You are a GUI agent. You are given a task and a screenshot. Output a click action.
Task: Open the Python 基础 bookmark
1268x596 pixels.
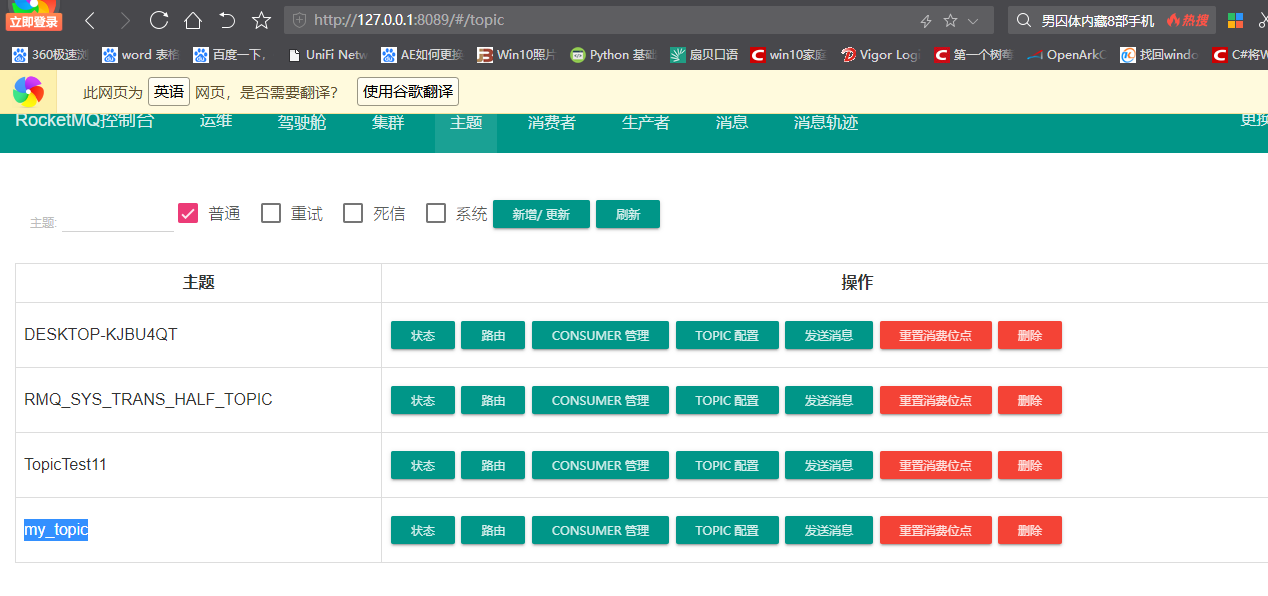click(612, 55)
